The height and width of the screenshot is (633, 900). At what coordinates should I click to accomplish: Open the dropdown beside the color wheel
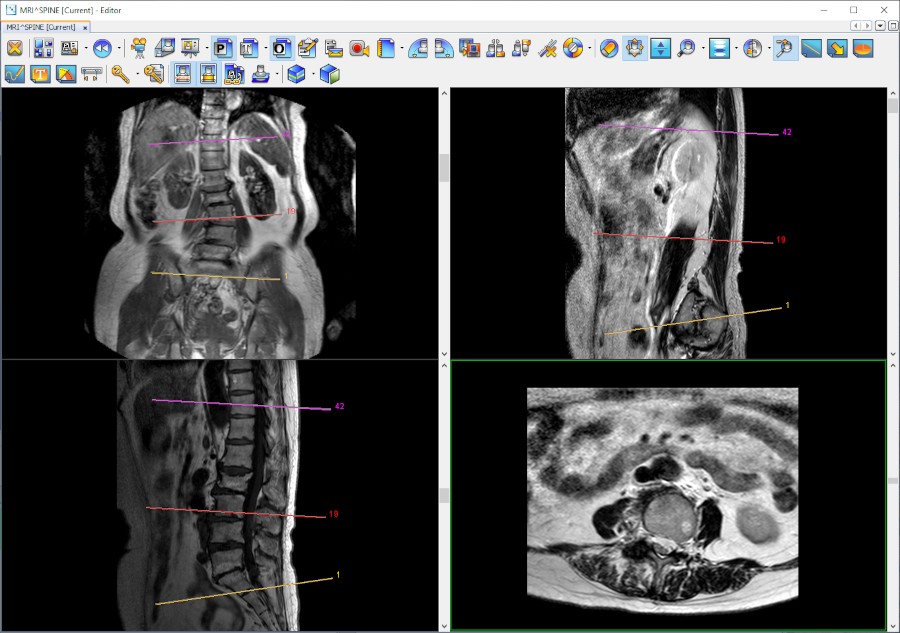click(587, 47)
